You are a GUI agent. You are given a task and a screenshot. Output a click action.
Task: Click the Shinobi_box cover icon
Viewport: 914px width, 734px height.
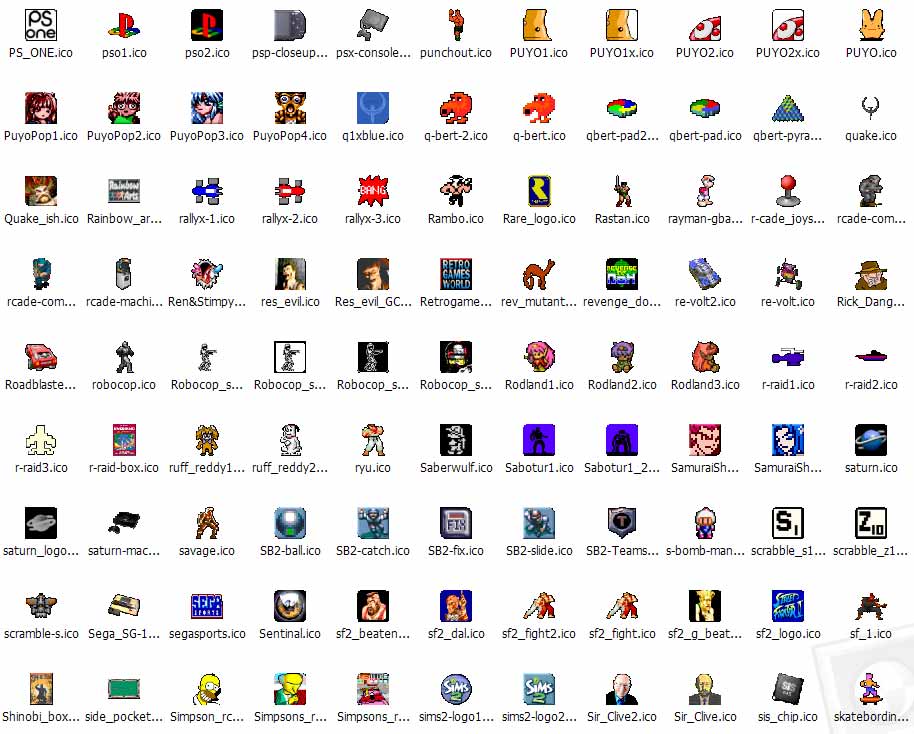[x=41, y=689]
